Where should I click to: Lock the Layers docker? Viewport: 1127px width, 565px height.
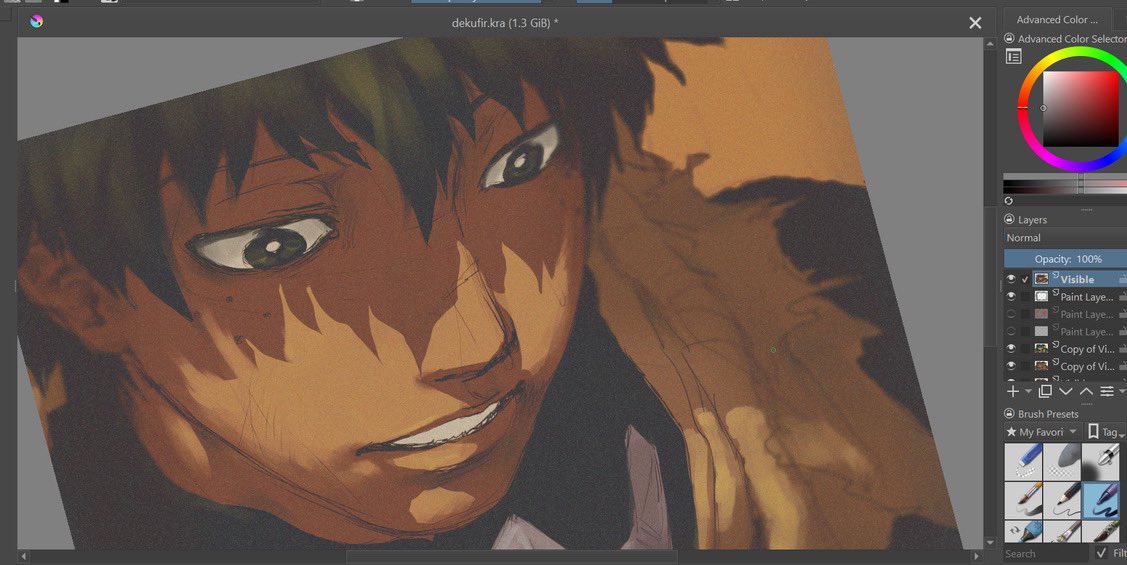(1009, 219)
